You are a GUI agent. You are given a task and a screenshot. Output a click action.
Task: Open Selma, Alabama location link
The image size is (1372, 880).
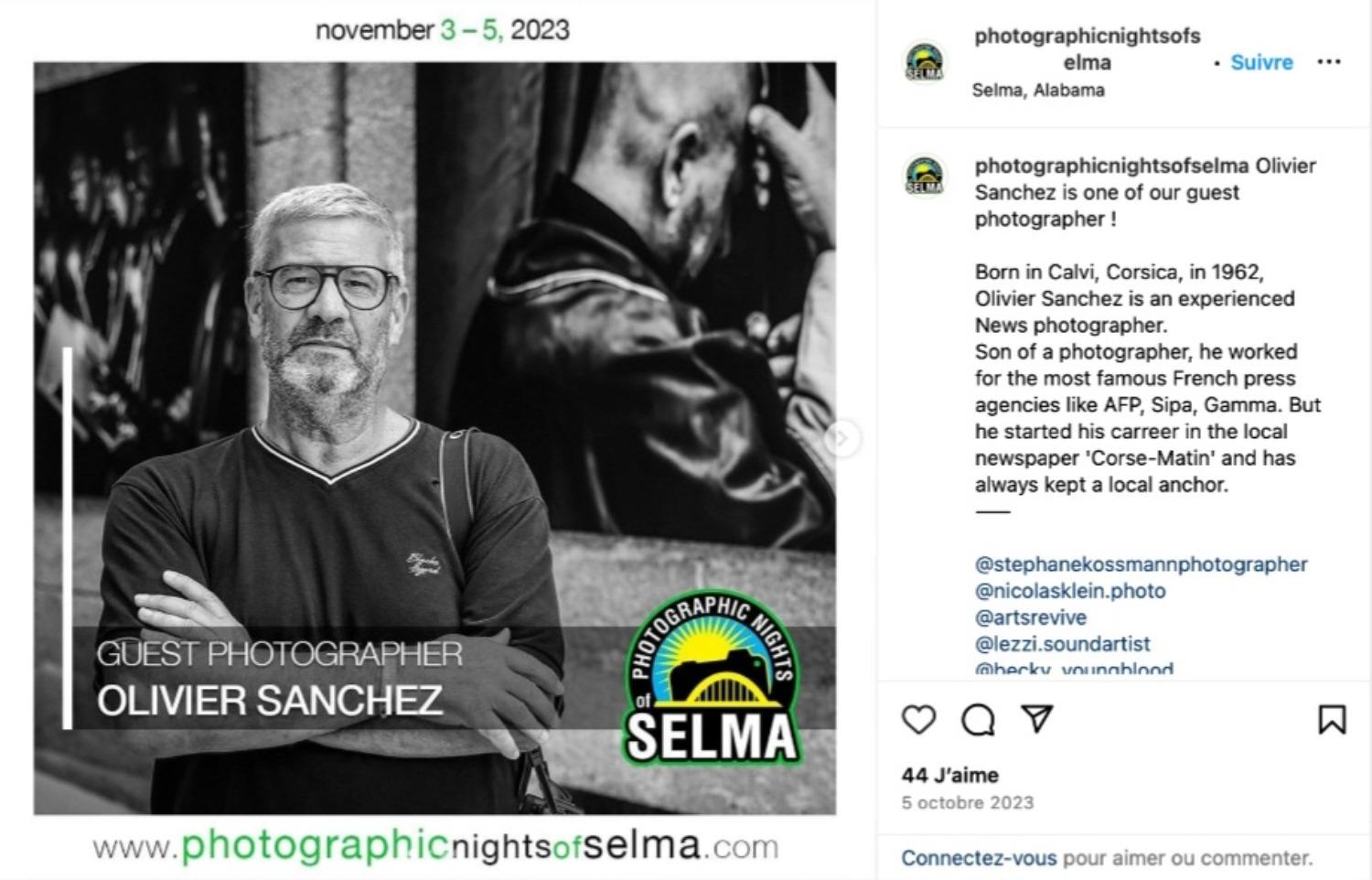[x=1038, y=90]
